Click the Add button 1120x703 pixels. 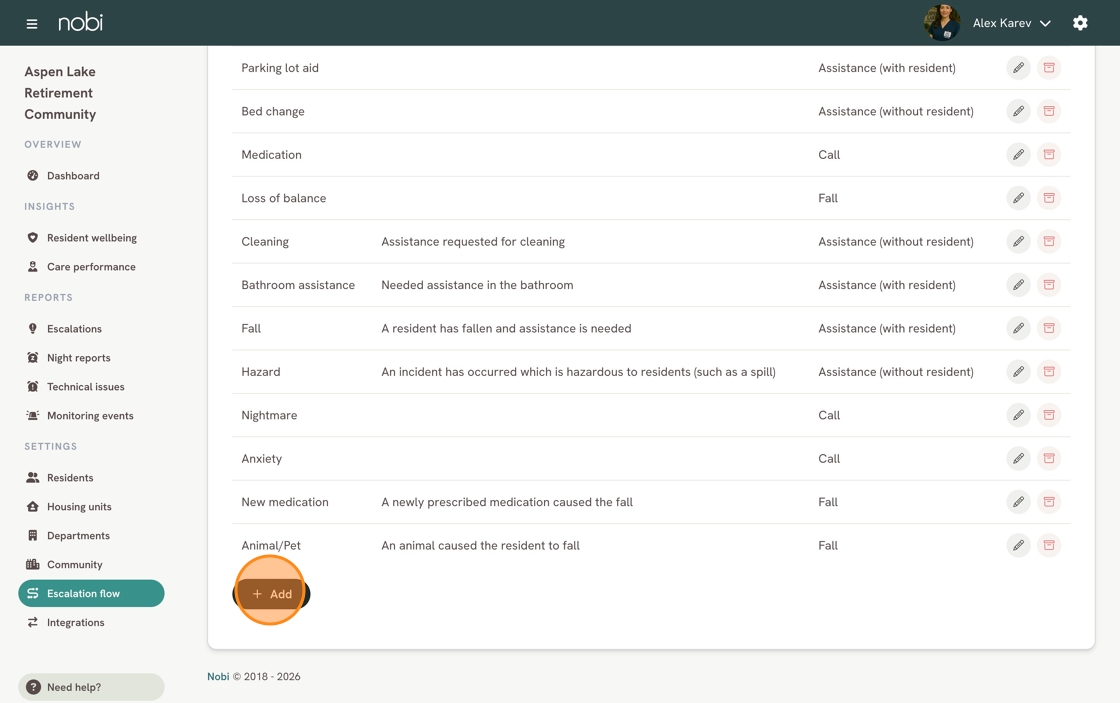tap(271, 594)
